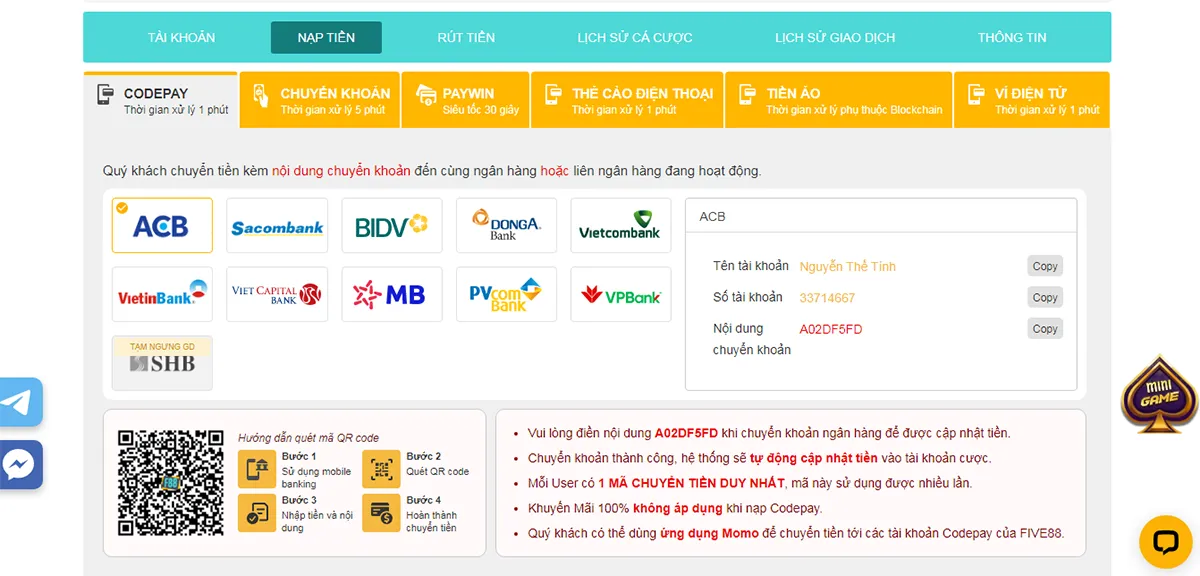1200x576 pixels.
Task: Open the THÔNG TIN menu
Action: click(x=1012, y=37)
